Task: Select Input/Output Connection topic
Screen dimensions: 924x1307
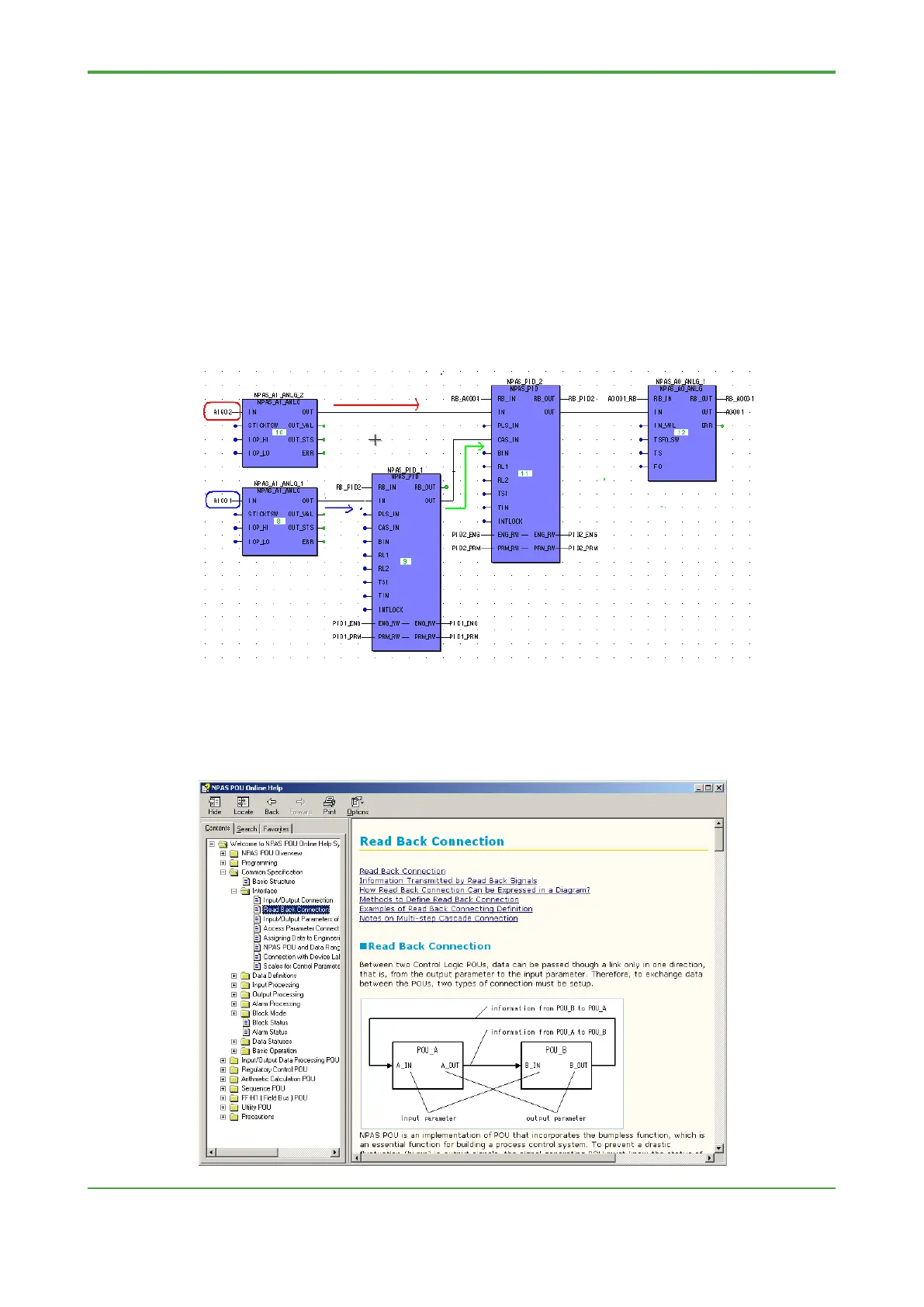Action: point(298,900)
